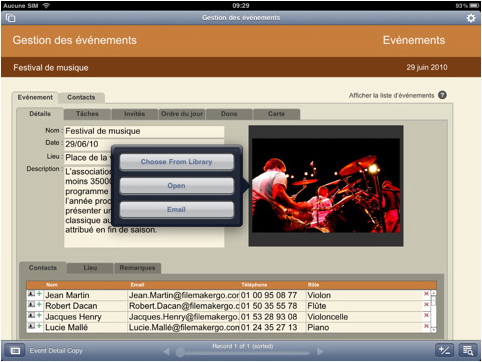Open the layout menu icon in bottom bar
Image resolution: width=482 pixels, height=362 pixels.
(x=15, y=351)
